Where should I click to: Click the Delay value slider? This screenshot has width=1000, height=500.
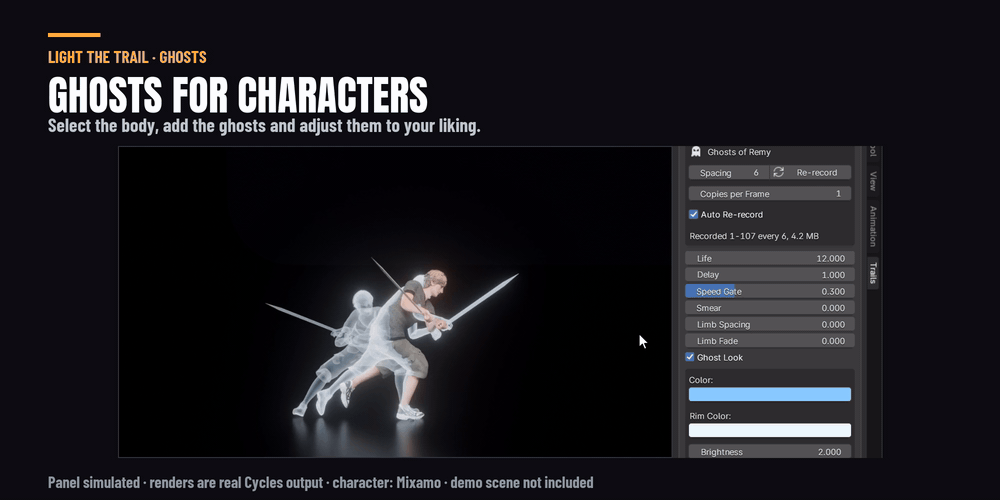[x=770, y=275]
